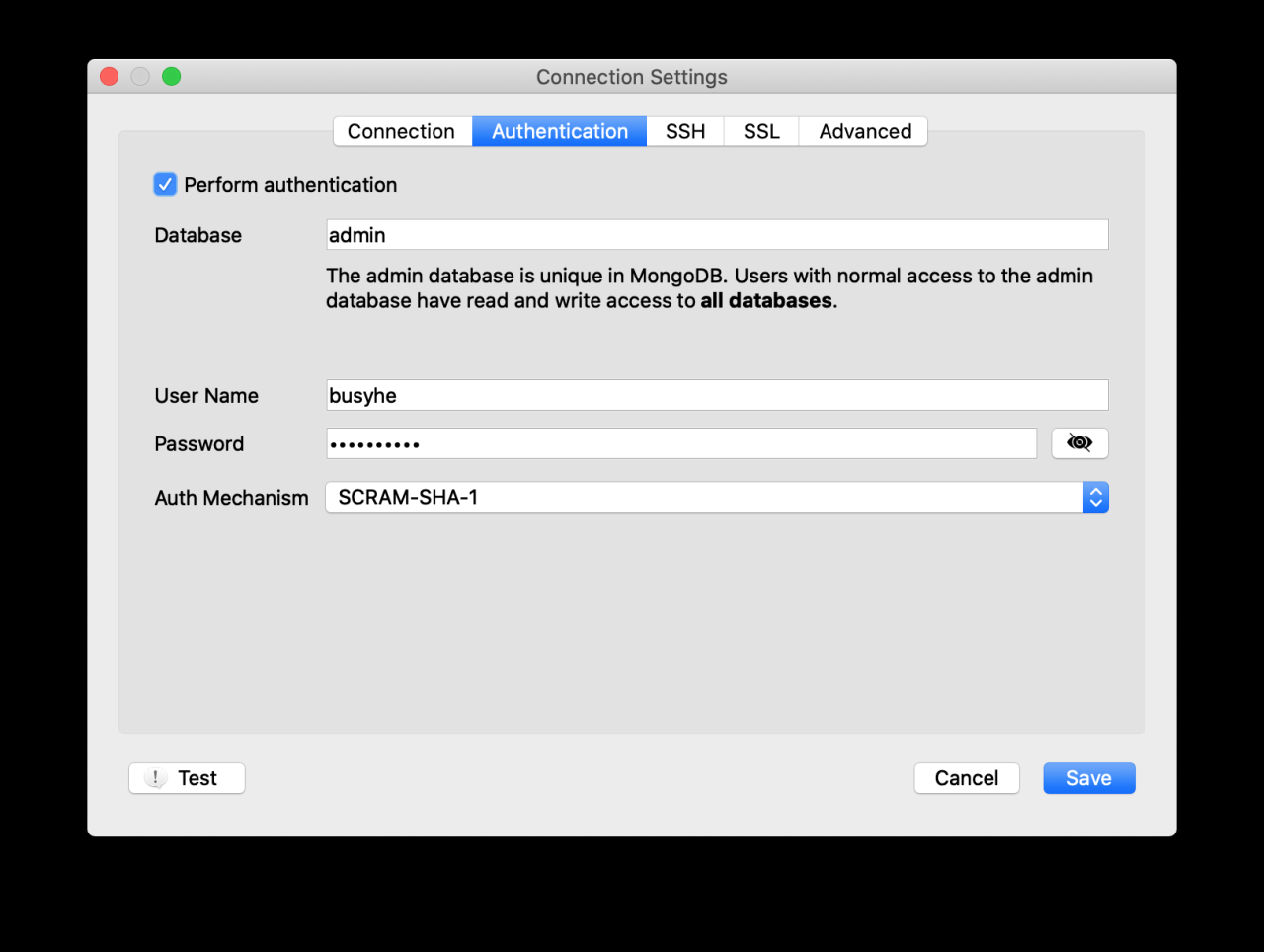Toggle password visibility with the eye icon

click(x=1079, y=443)
